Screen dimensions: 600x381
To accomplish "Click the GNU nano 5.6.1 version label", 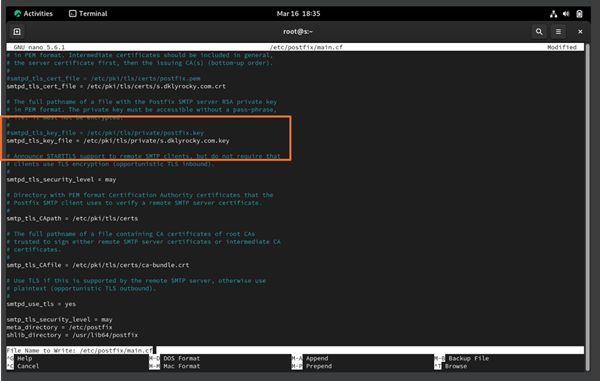I will click(x=39, y=47).
